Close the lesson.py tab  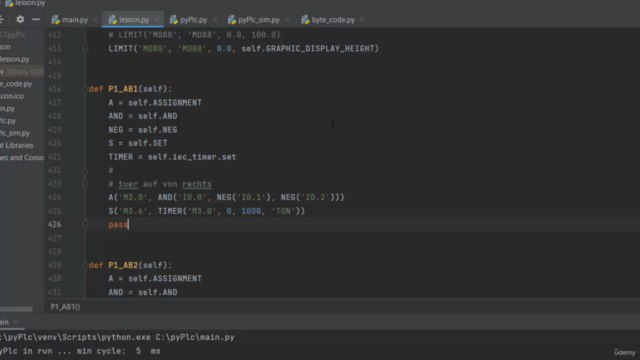tap(156, 20)
